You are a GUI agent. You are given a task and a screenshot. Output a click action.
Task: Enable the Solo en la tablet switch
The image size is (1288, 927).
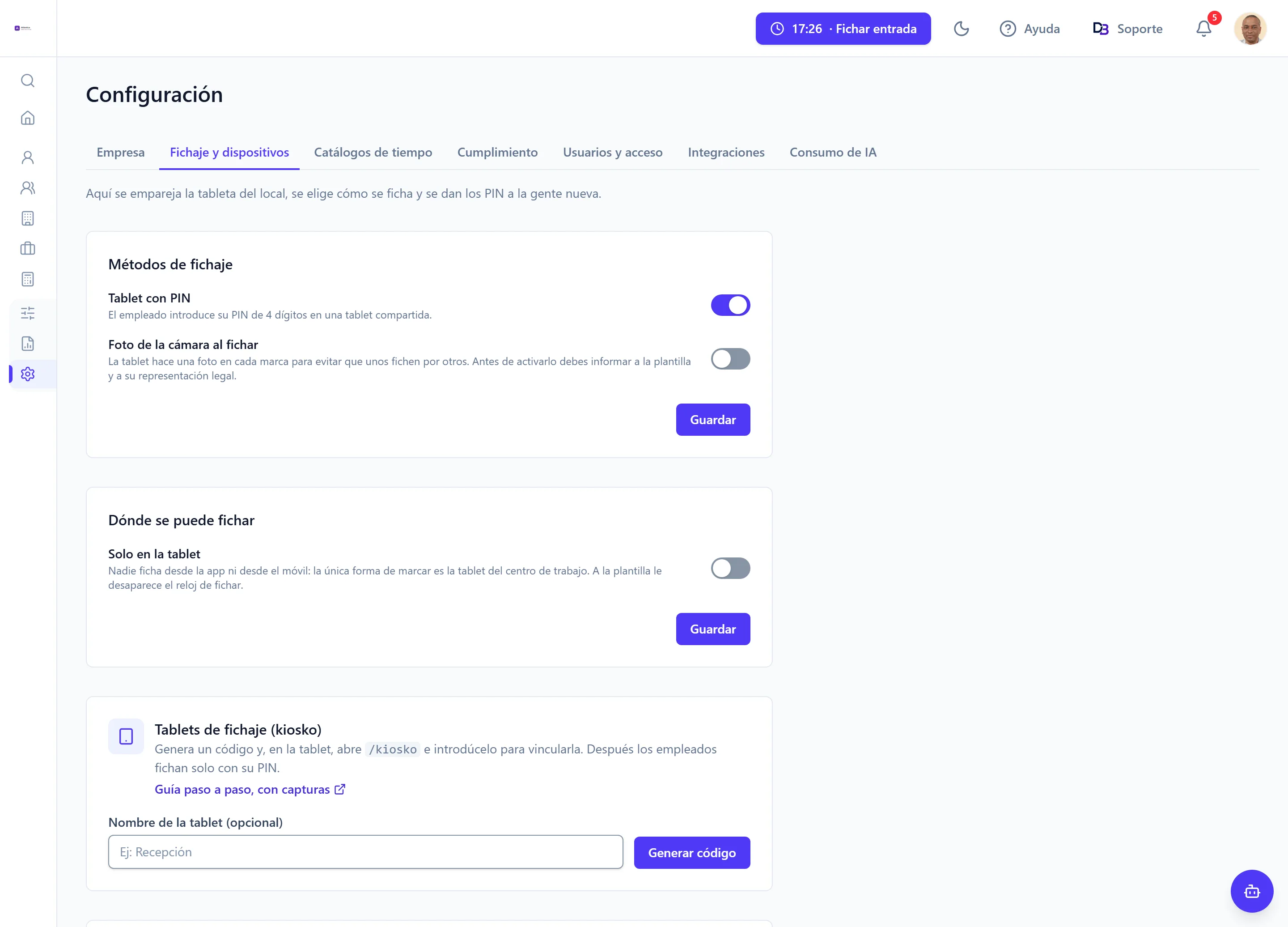(x=730, y=568)
